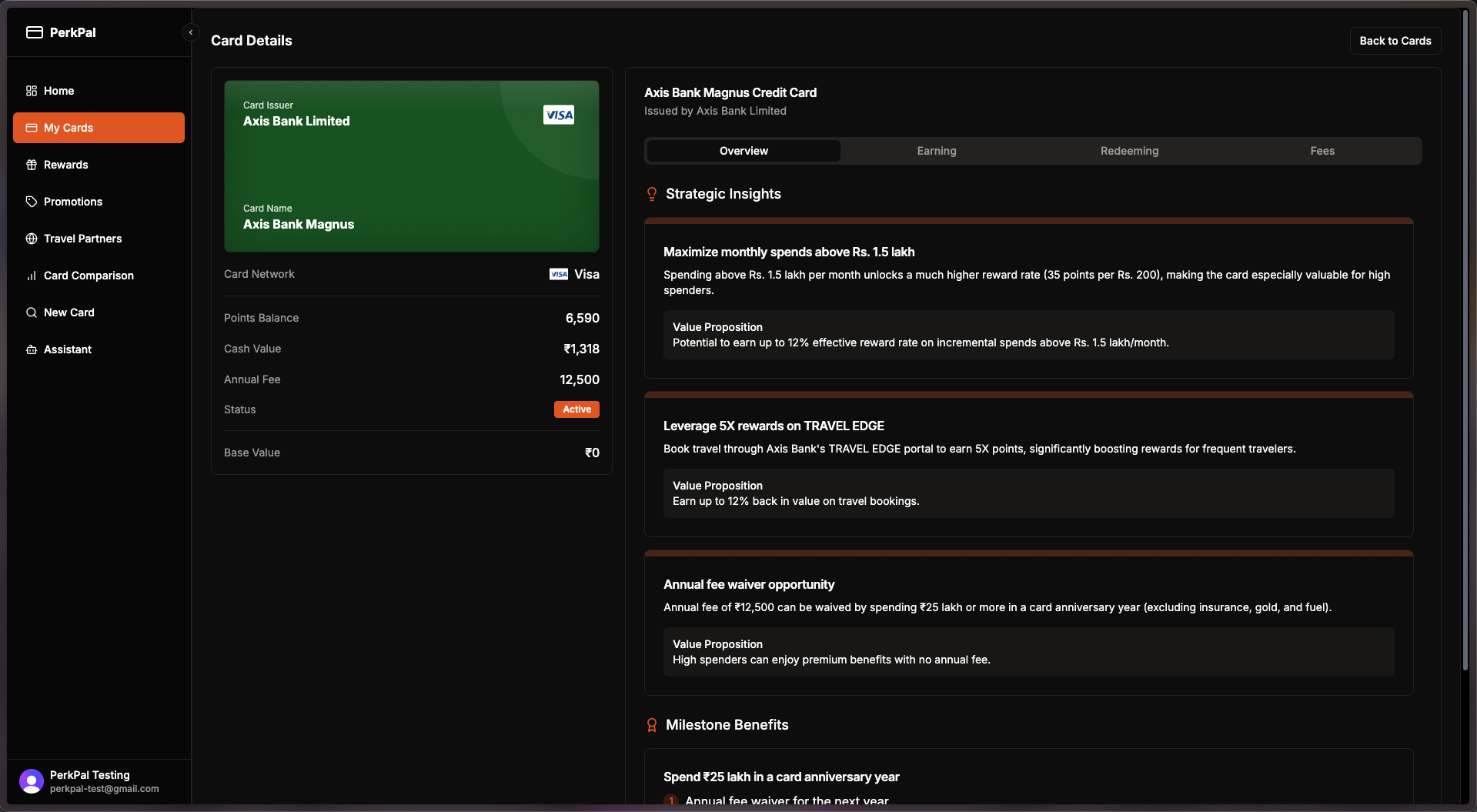Switch to the Fees tab
1477x812 pixels.
tap(1322, 151)
